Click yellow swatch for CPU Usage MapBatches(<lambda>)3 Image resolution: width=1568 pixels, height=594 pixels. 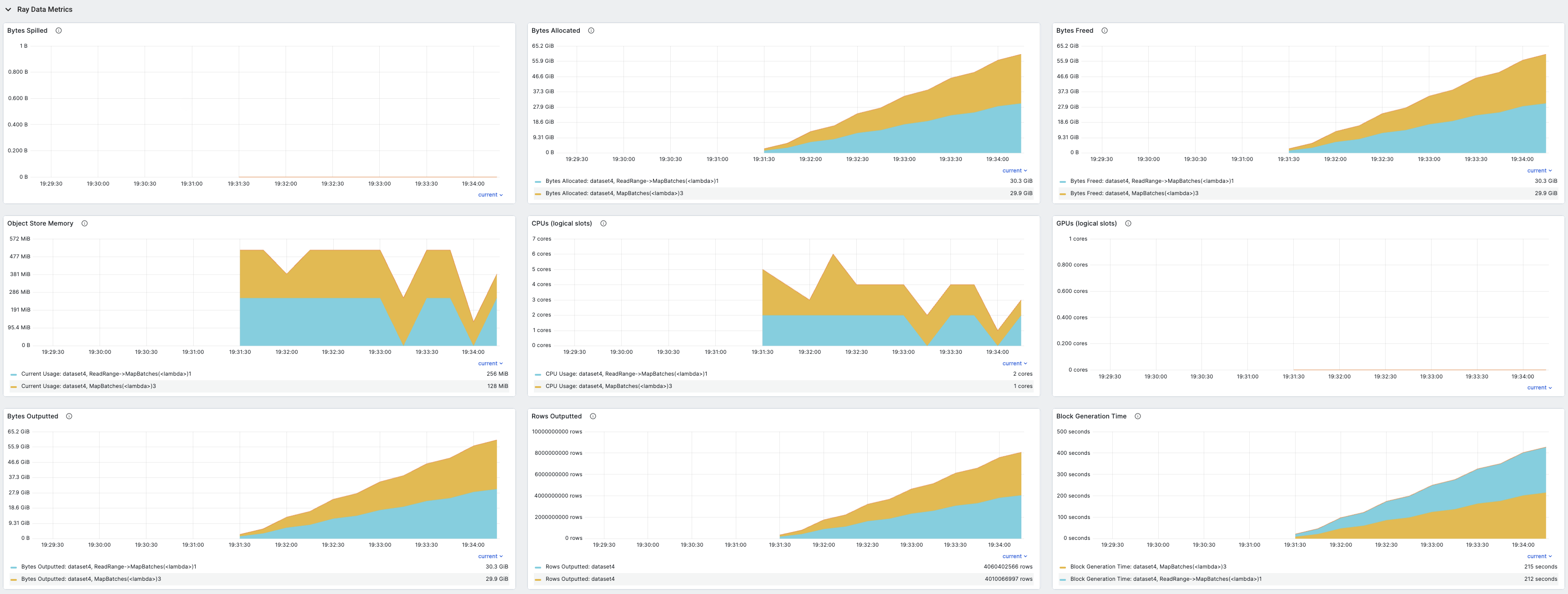pyautogui.click(x=538, y=387)
